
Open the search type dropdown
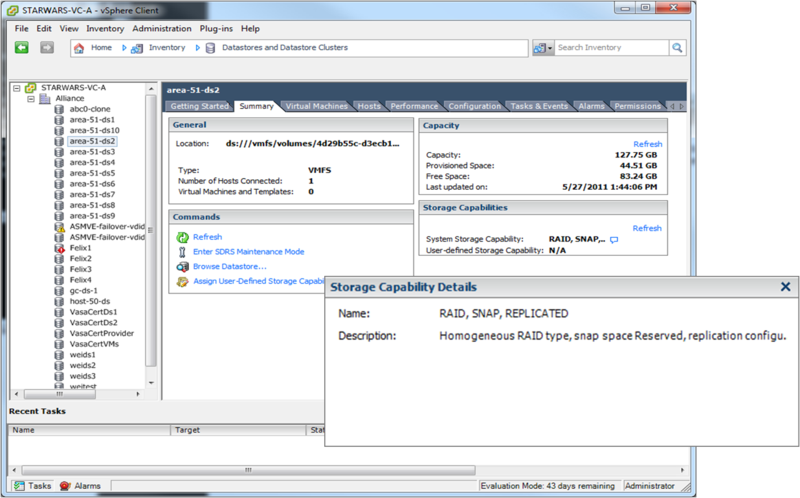[x=543, y=48]
